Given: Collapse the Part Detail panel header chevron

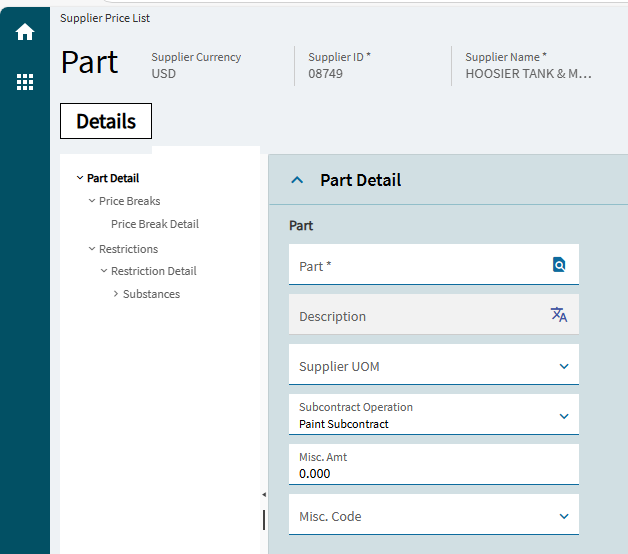Looking at the screenshot, I should [297, 180].
